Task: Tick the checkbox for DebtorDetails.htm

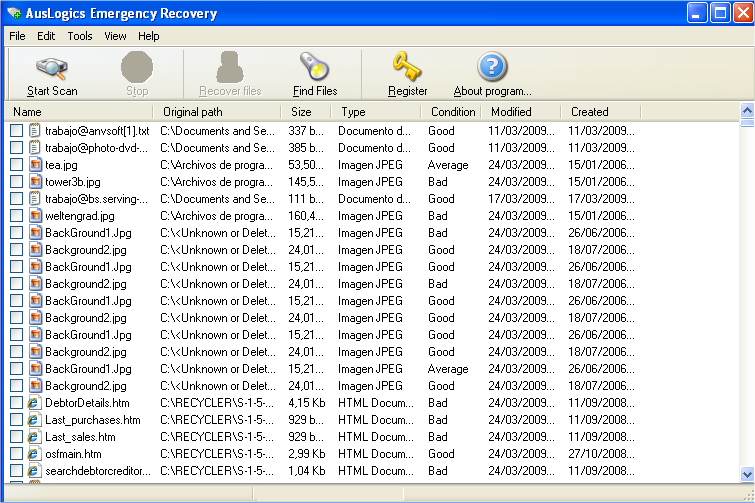Action: point(16,403)
